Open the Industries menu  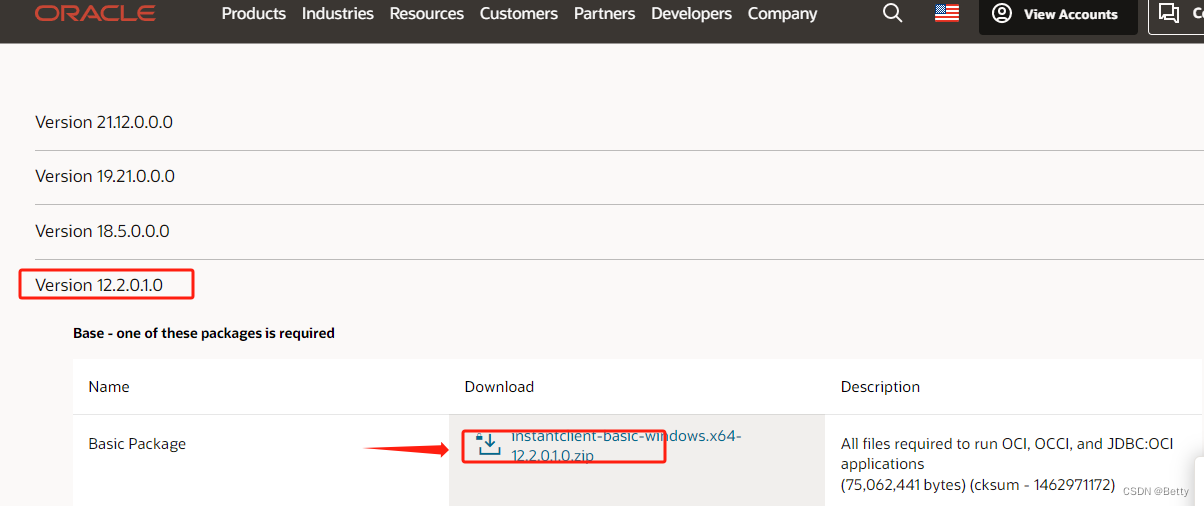point(337,14)
